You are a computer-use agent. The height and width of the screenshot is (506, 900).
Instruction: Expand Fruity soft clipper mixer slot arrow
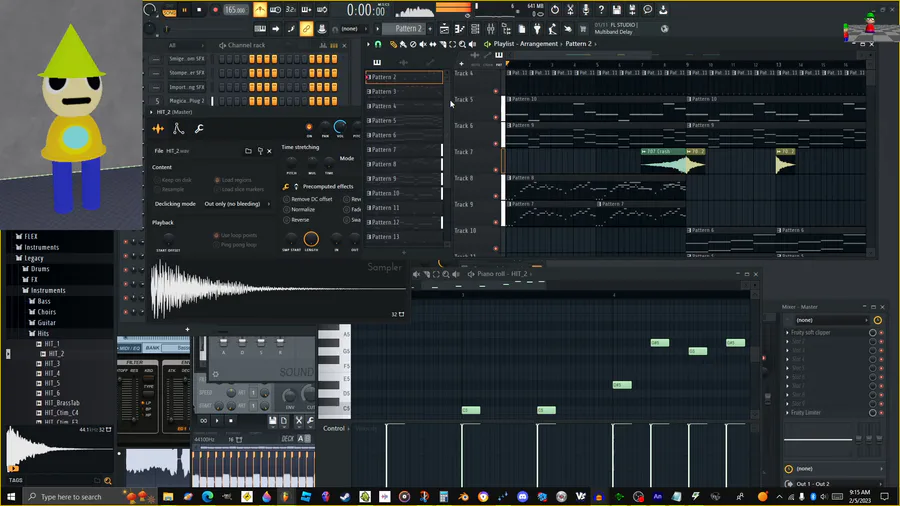click(788, 333)
